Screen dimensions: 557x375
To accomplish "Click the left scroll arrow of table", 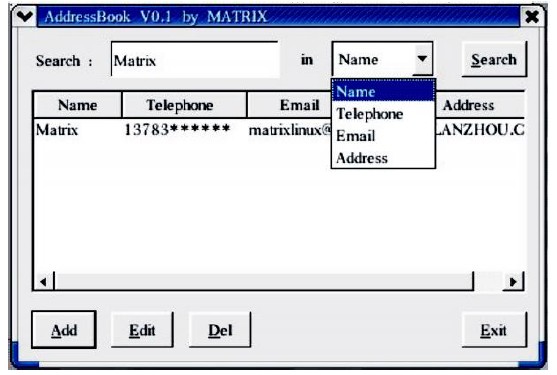I will (x=43, y=282).
